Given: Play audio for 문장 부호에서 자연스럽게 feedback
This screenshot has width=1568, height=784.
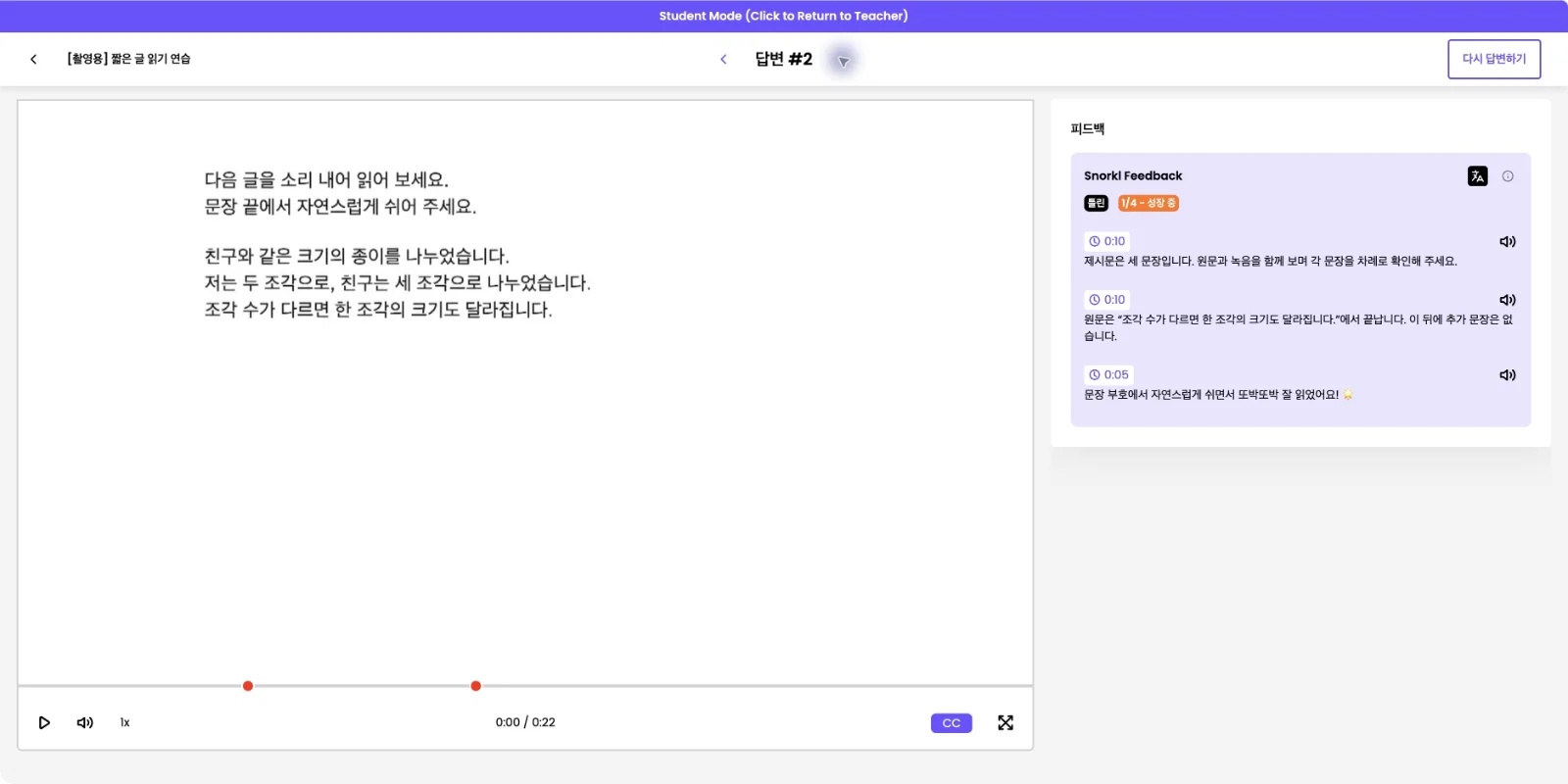Looking at the screenshot, I should [x=1507, y=374].
